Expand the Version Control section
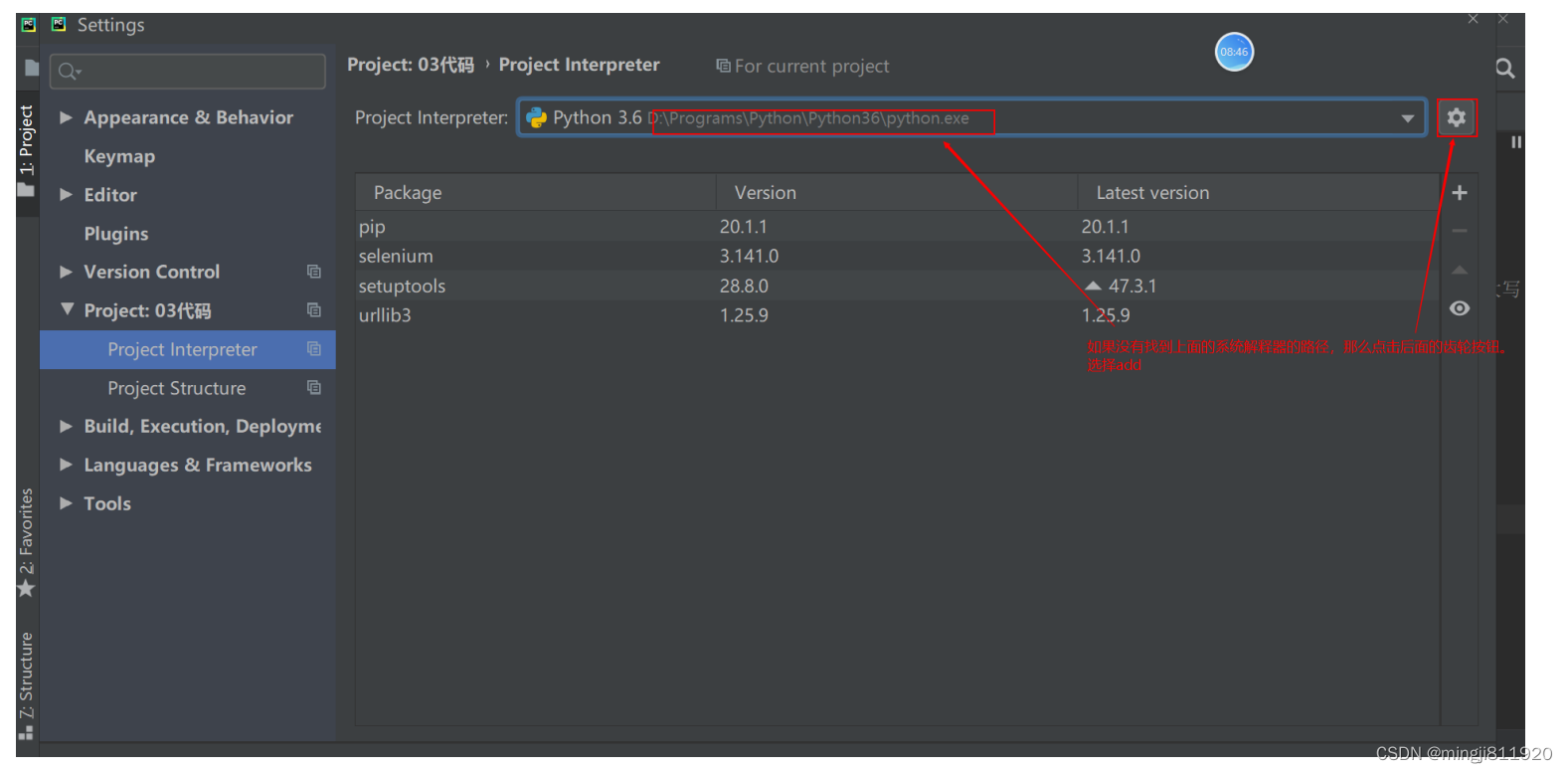The height and width of the screenshot is (773, 1568). pyautogui.click(x=66, y=272)
